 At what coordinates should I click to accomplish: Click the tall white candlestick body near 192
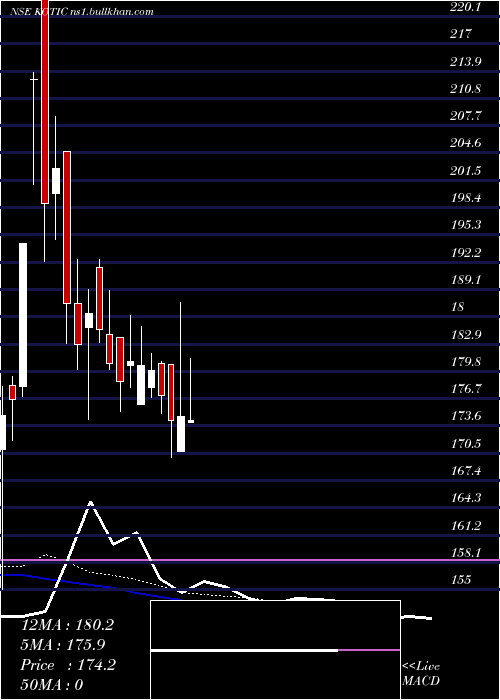click(x=23, y=315)
